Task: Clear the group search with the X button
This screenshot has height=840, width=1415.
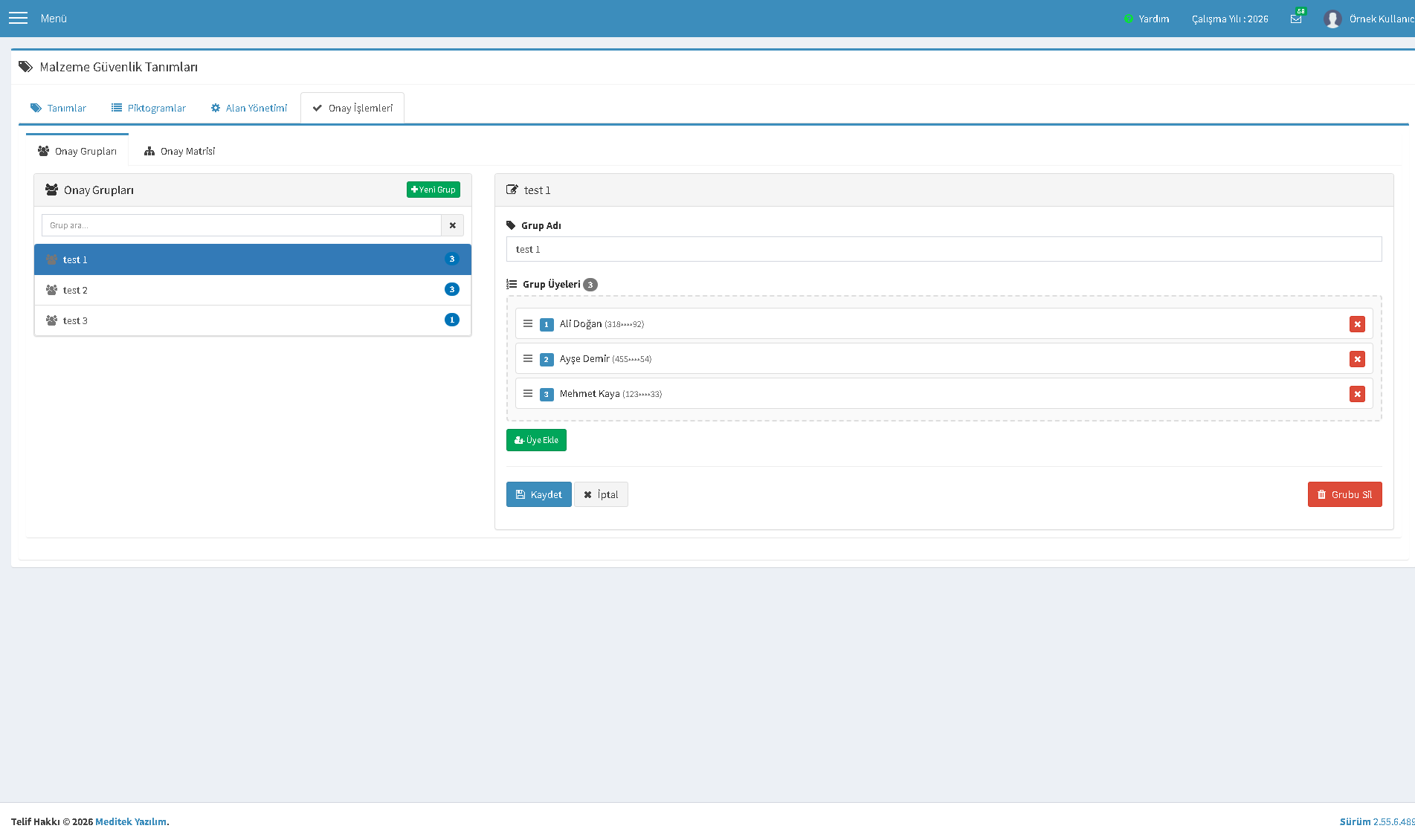Action: (452, 225)
